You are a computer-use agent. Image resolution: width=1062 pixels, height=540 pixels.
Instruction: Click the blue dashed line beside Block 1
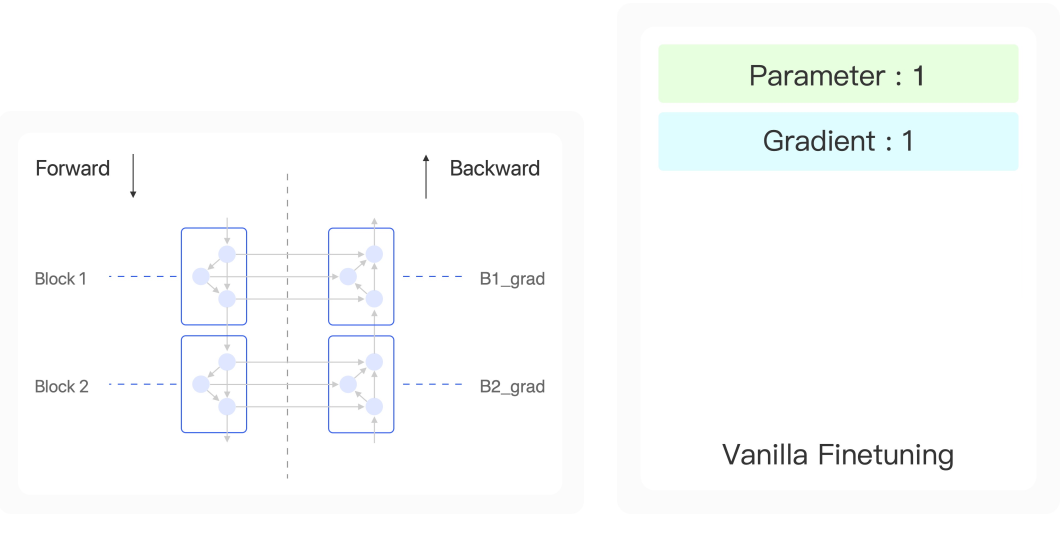(142, 277)
